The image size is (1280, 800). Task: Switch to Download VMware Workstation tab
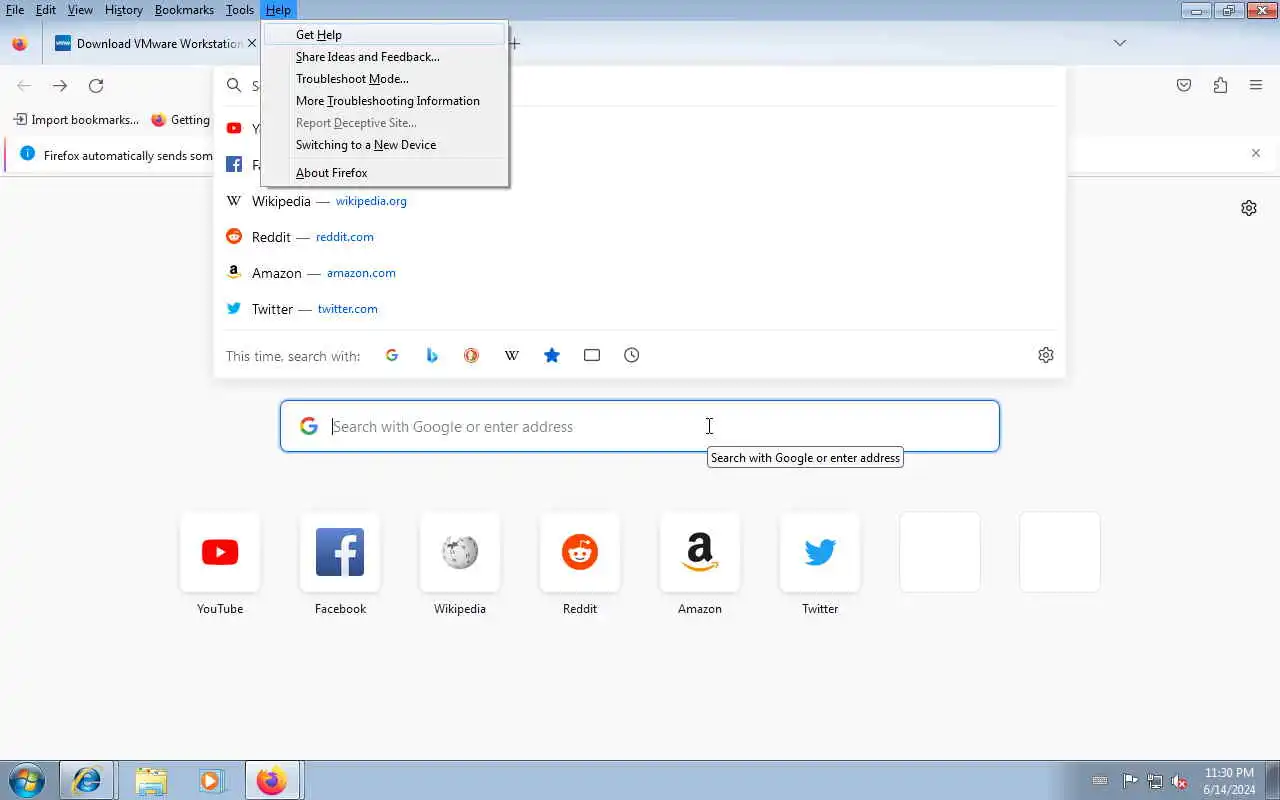[x=150, y=43]
